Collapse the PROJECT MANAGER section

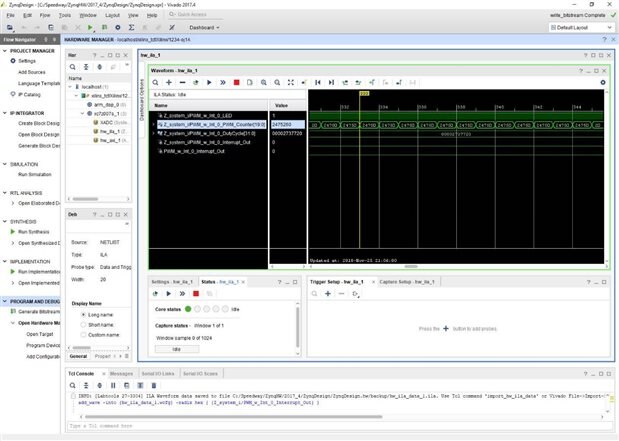(6, 49)
